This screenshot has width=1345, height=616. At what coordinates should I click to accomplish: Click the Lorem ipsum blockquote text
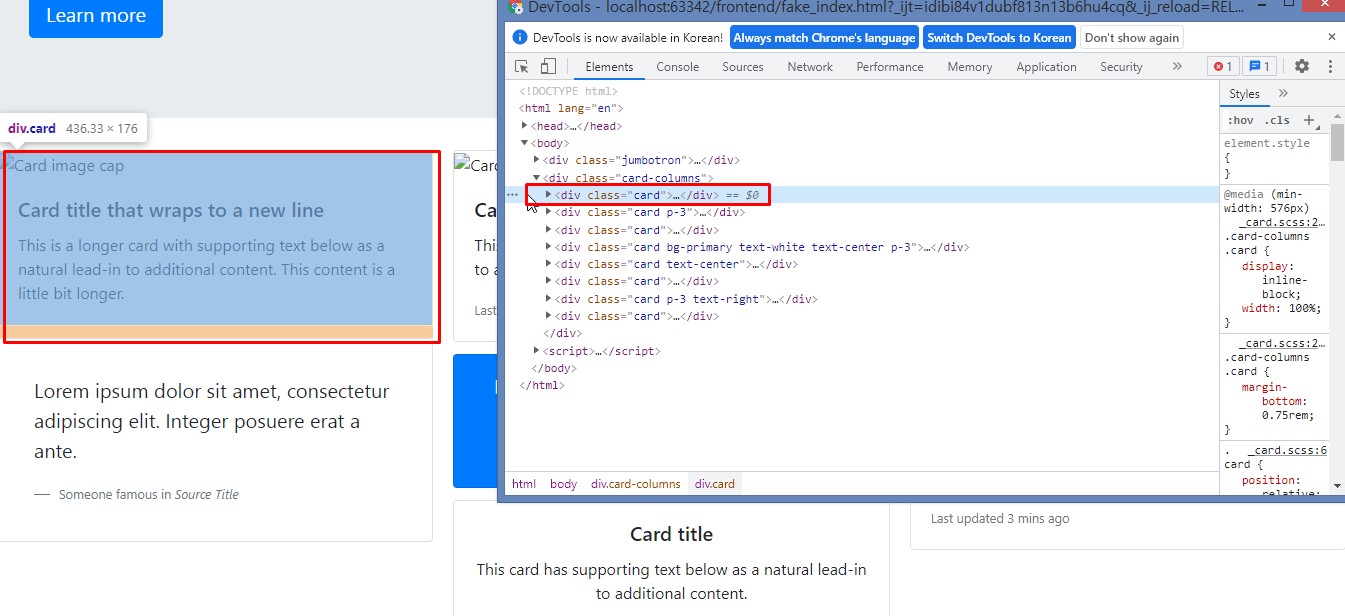(x=212, y=421)
